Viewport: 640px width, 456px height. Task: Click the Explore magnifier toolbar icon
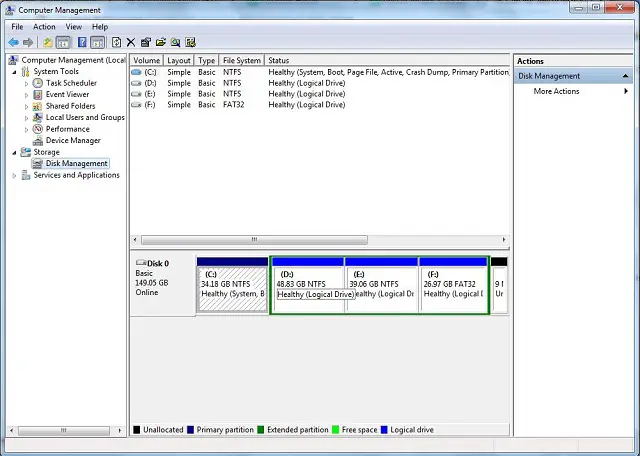pos(176,42)
